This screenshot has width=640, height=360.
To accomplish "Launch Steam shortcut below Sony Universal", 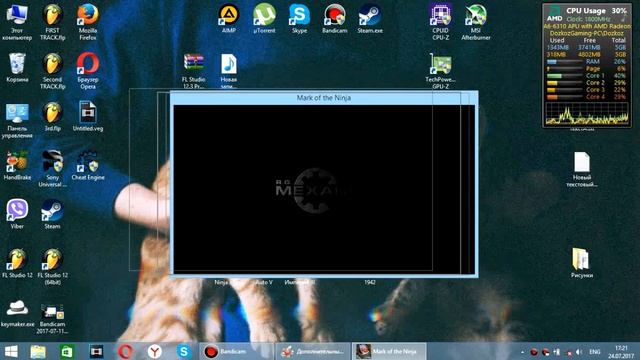I will [x=52, y=215].
